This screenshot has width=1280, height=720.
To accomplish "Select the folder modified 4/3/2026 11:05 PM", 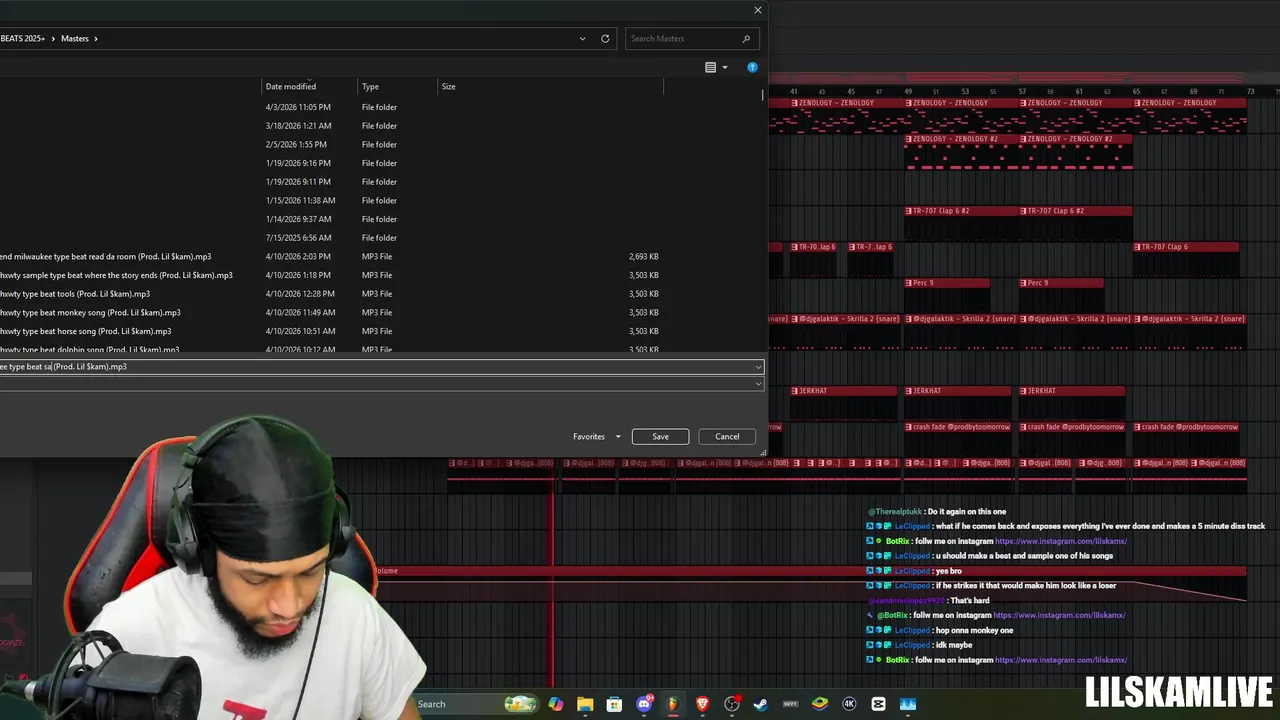I will tap(331, 107).
